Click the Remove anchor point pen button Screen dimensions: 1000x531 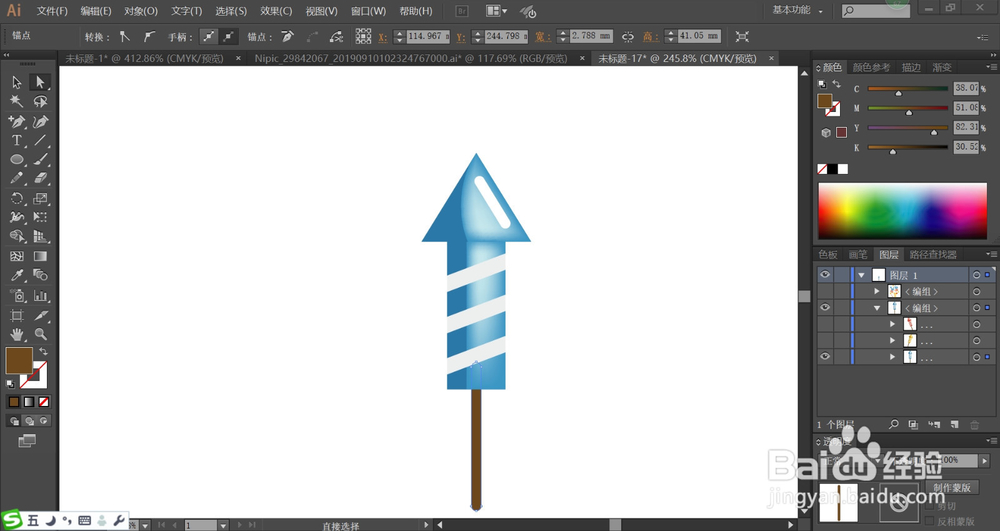[288, 36]
